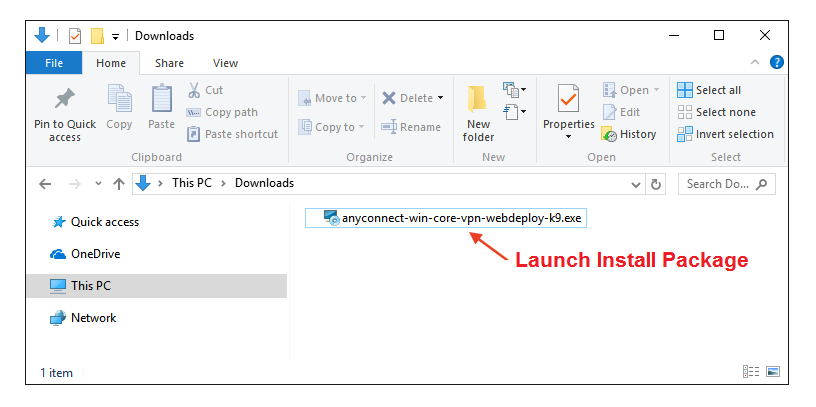Screen dimensions: 816x407
Task: Select Copy path command
Action: [x=222, y=112]
